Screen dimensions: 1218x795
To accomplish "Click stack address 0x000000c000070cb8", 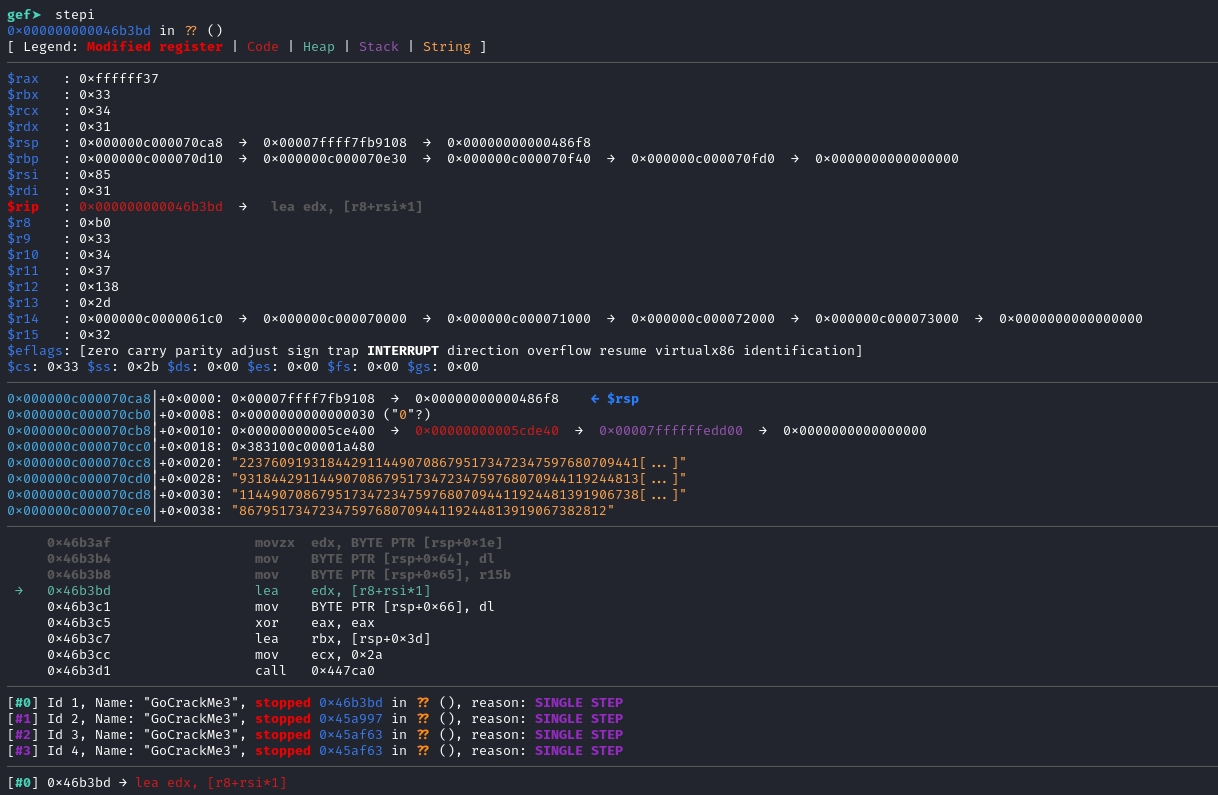I will pyautogui.click(x=79, y=431).
